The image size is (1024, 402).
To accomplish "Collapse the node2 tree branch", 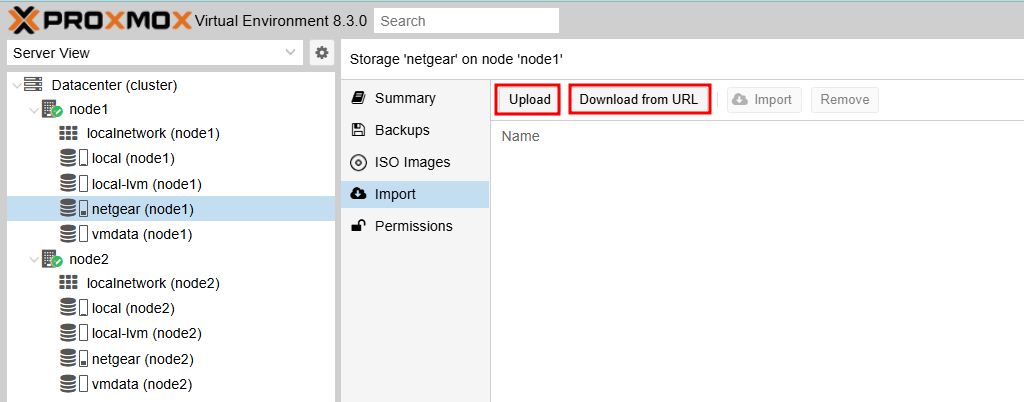I will pyautogui.click(x=34, y=259).
